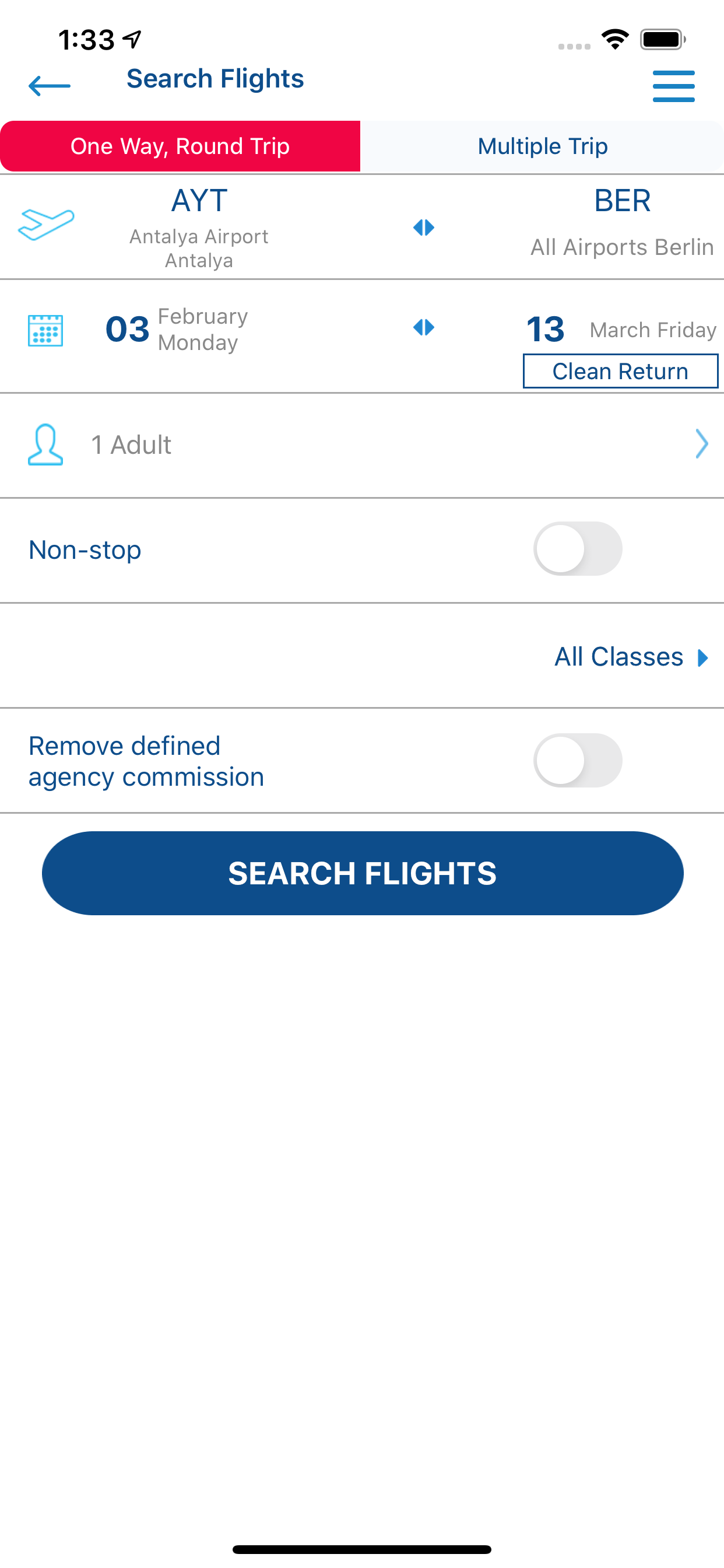Open the hamburger menu
Screen dimensions: 724x1568
tap(673, 86)
